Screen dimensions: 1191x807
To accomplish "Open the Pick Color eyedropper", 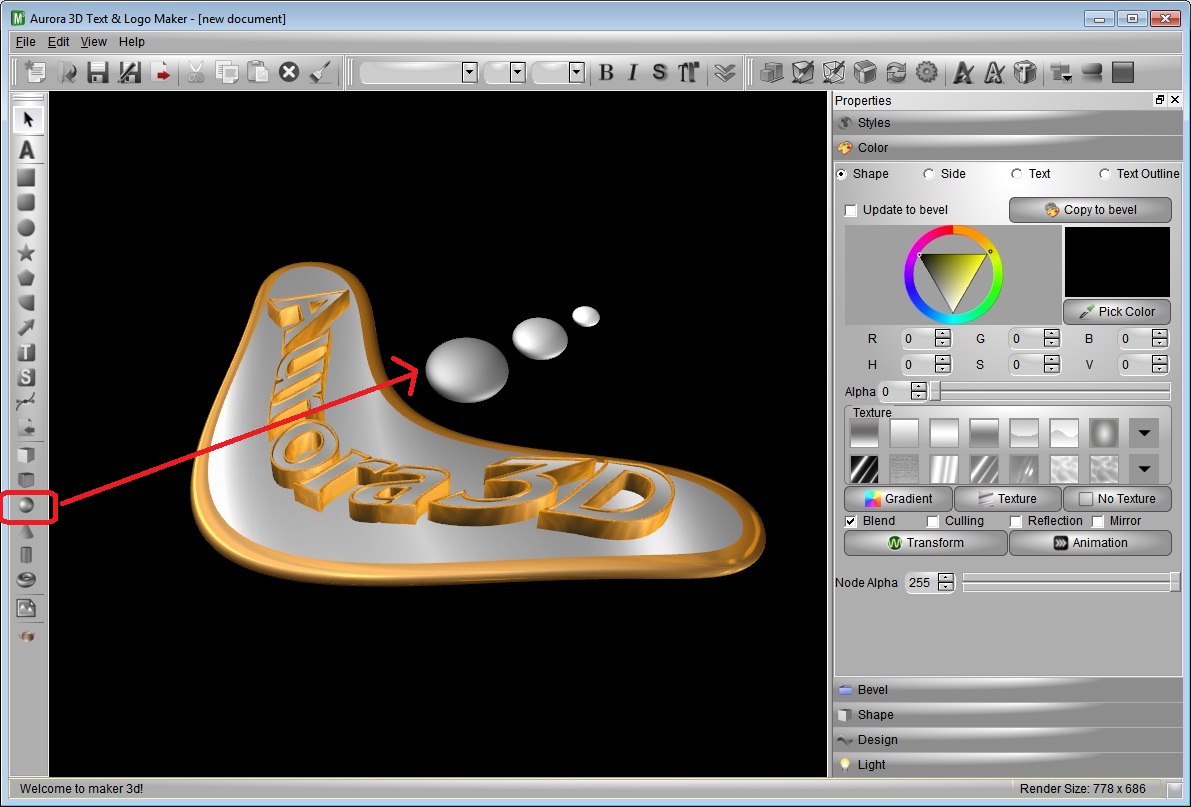I will (1116, 311).
